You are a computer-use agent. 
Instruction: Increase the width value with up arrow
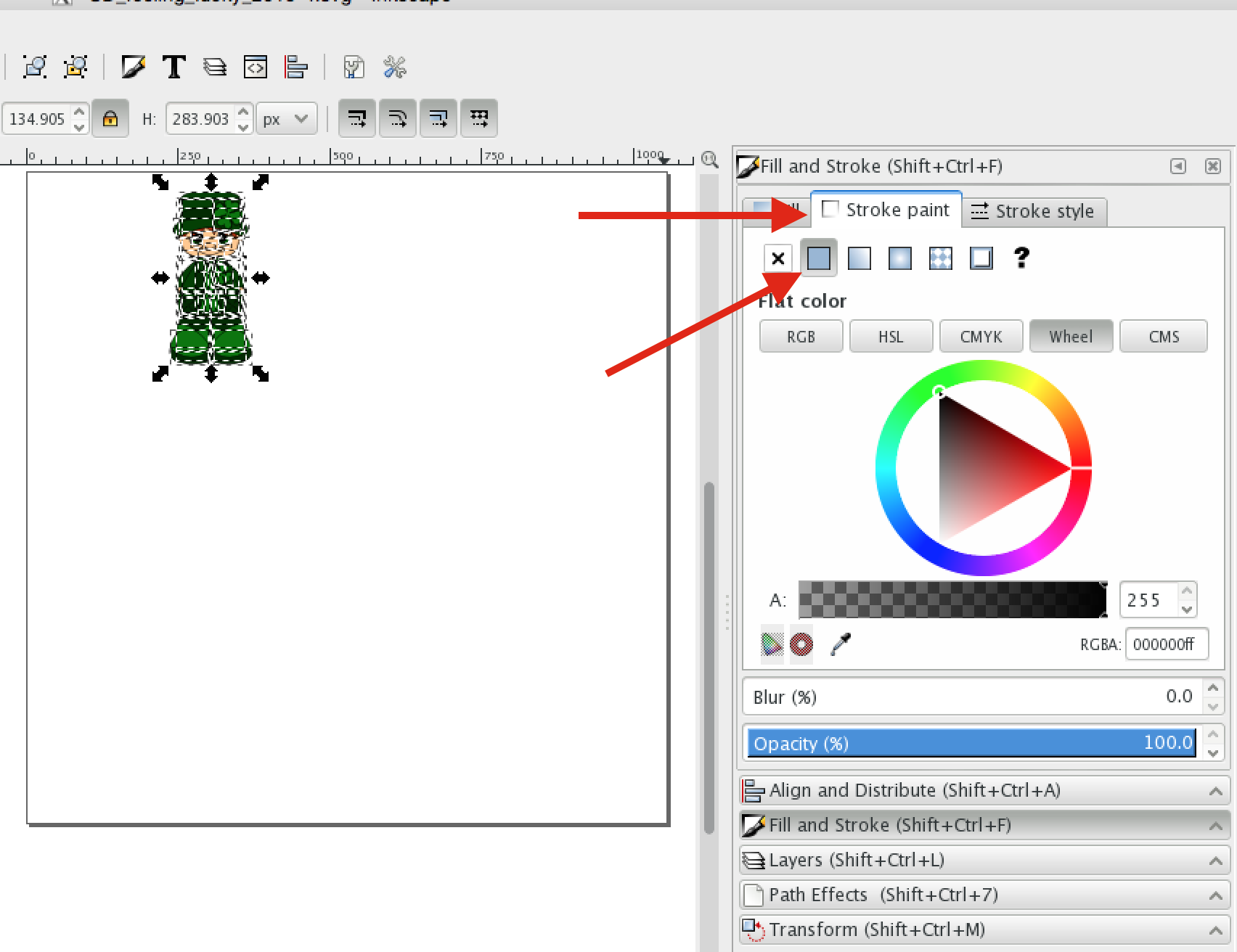point(80,111)
